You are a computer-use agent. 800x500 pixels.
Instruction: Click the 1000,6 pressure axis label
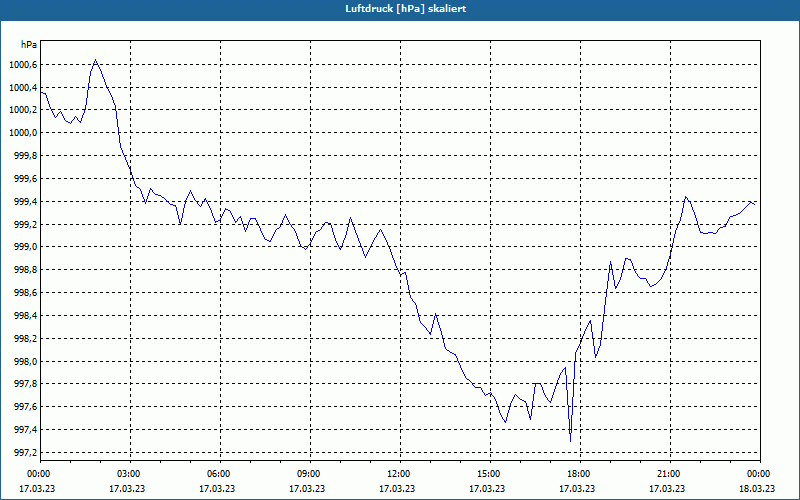tap(23, 65)
